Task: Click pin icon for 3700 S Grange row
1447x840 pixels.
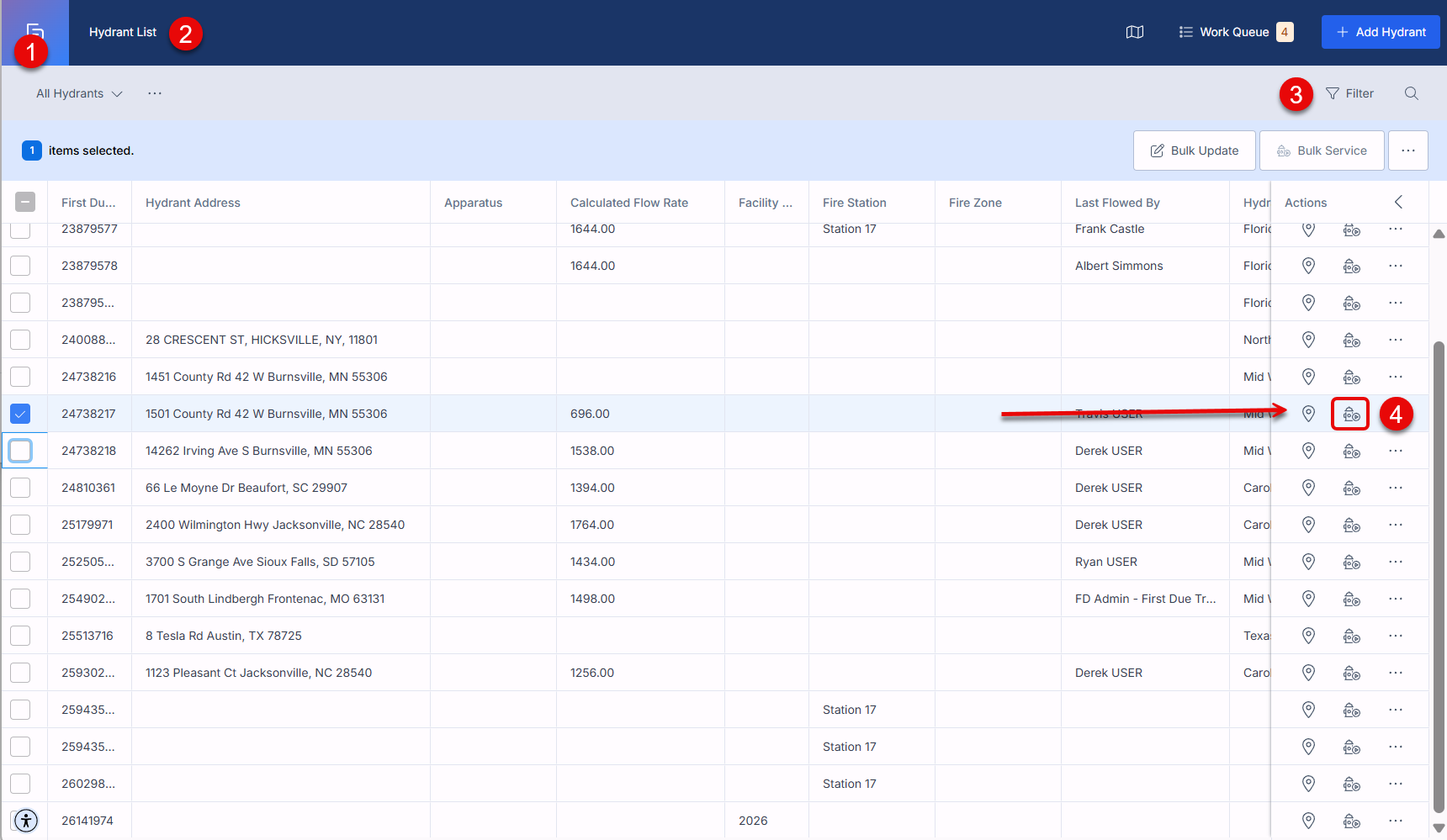Action: [1308, 562]
